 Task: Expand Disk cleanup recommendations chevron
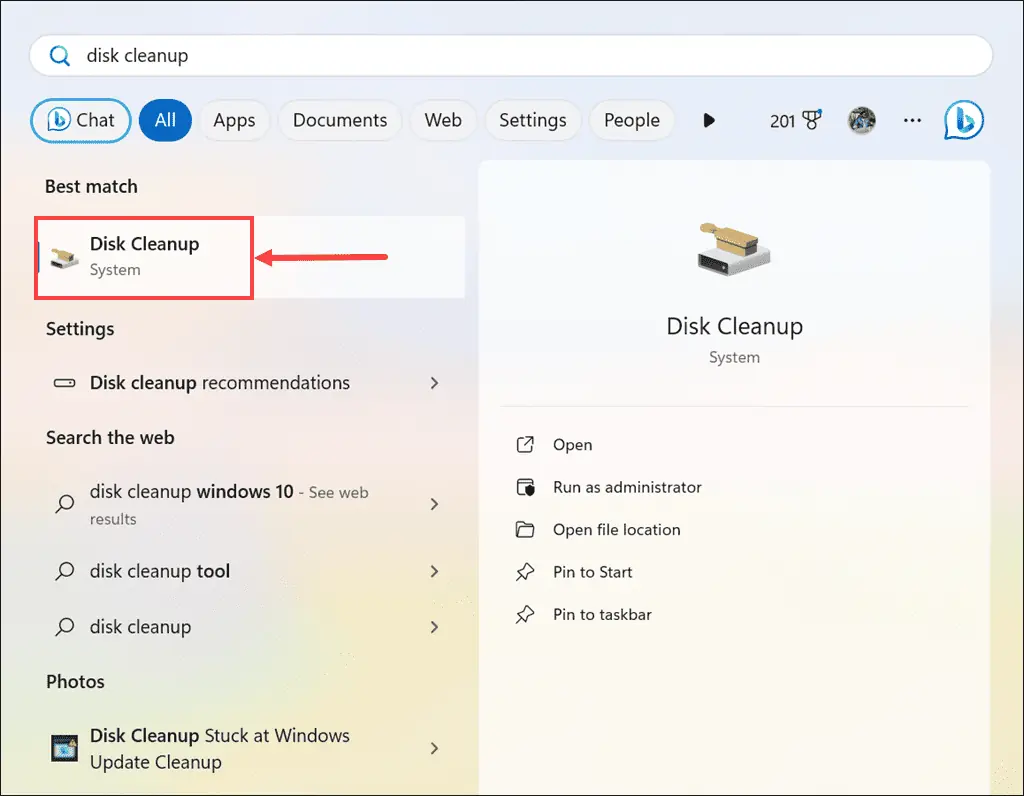(434, 383)
